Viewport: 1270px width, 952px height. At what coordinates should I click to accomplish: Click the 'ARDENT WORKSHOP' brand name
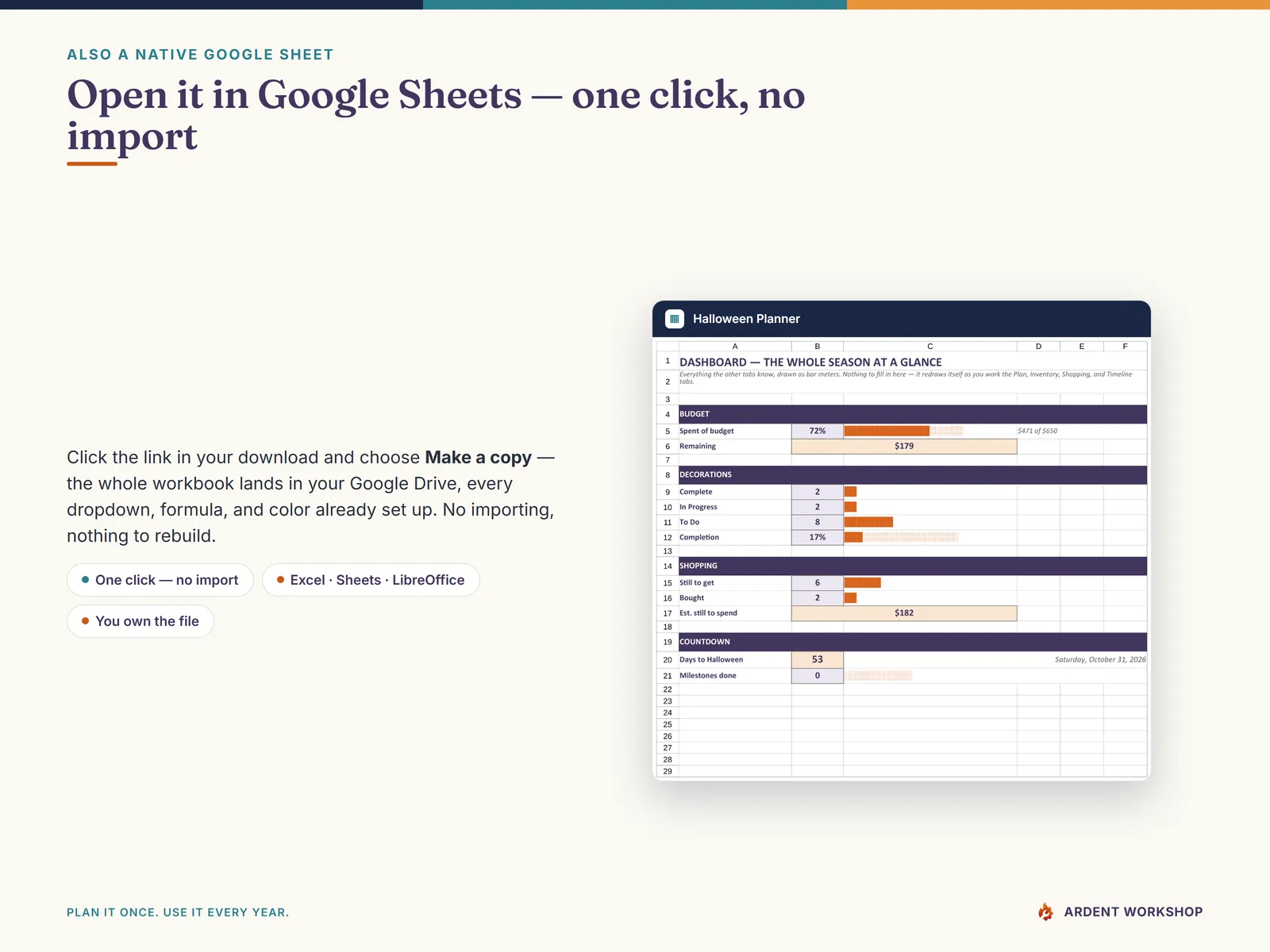coord(1133,912)
